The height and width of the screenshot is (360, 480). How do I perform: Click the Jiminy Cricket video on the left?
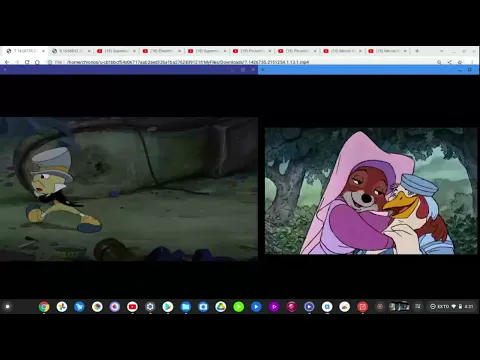pyautogui.click(x=129, y=189)
